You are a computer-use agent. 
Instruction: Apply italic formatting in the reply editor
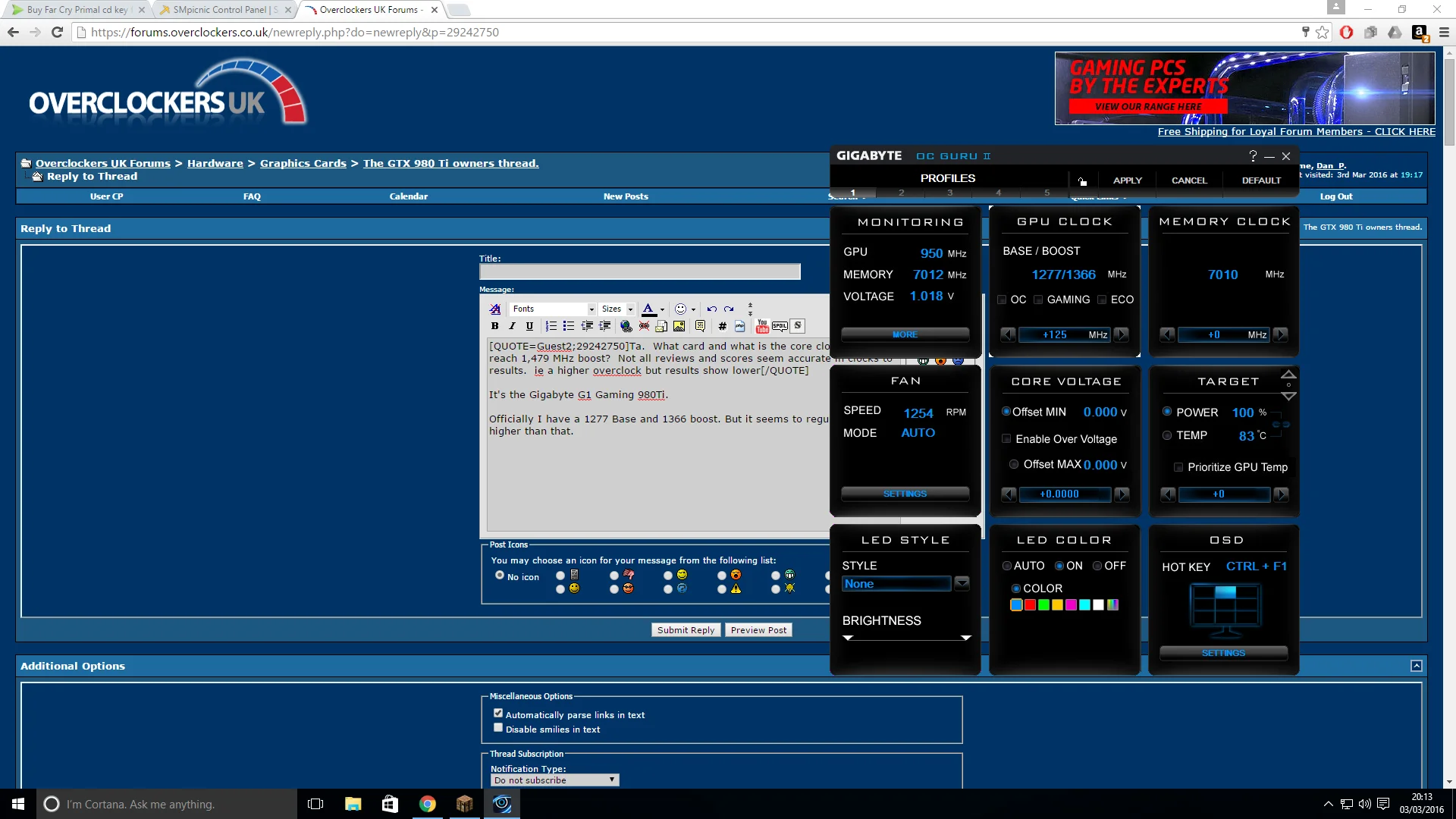tap(512, 326)
